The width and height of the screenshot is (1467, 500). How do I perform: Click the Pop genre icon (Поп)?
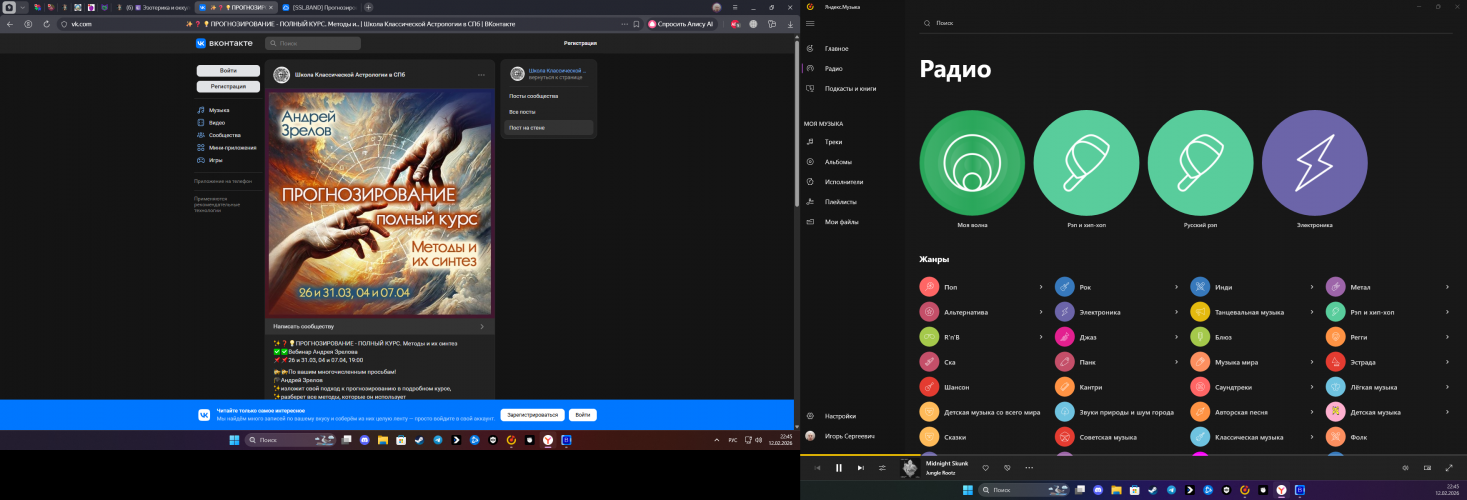coord(929,287)
